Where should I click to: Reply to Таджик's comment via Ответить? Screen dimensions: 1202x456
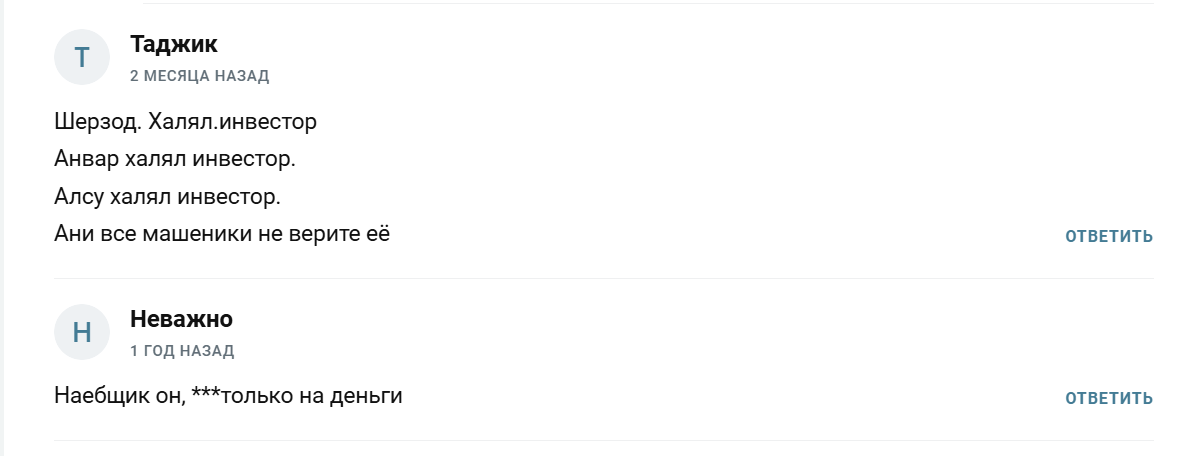point(1109,237)
